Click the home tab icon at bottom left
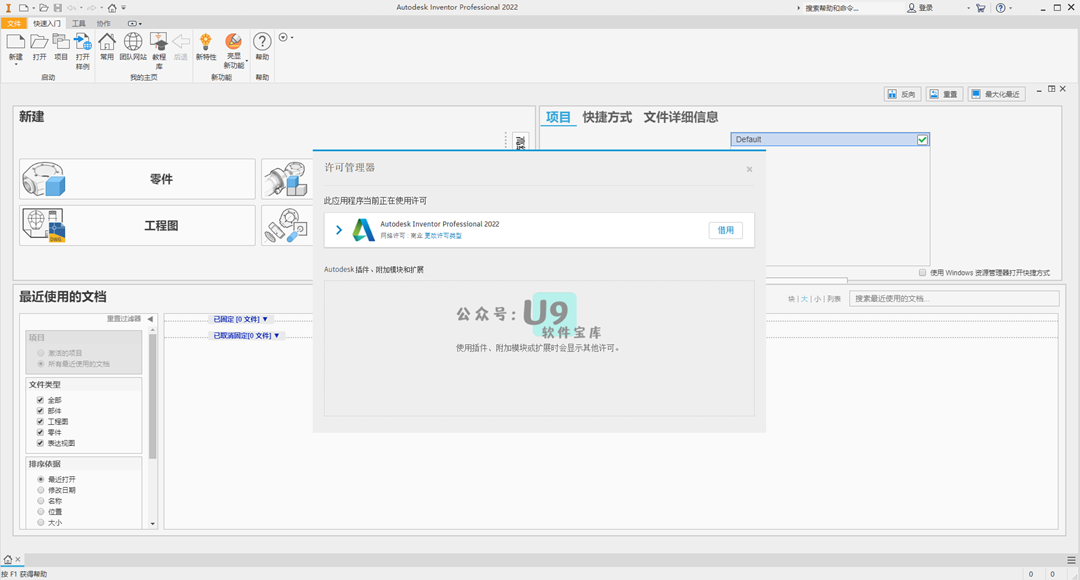This screenshot has height=580, width=1080. 8,559
